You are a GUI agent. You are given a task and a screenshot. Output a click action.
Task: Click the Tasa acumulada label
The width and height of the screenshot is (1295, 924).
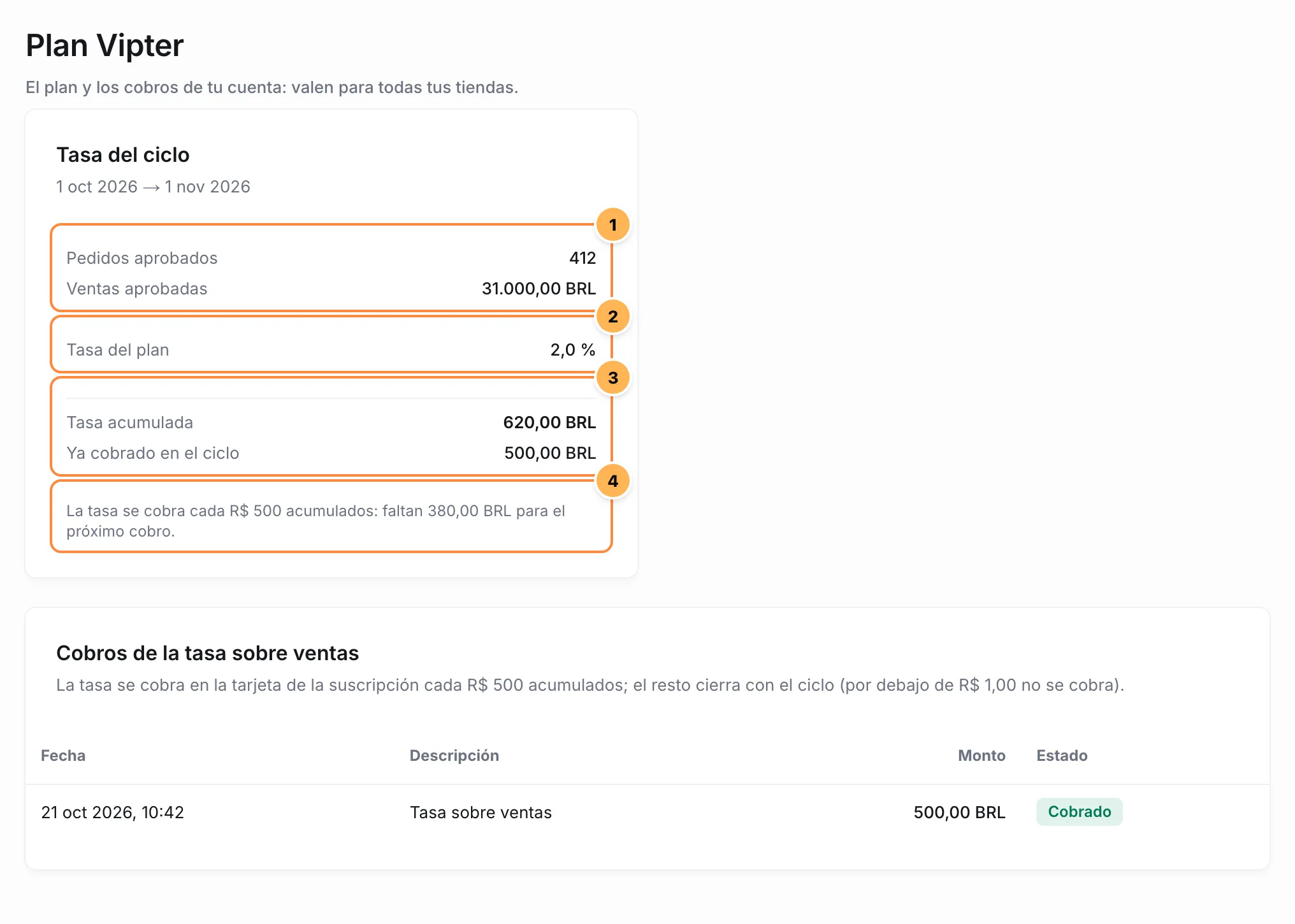coord(130,422)
